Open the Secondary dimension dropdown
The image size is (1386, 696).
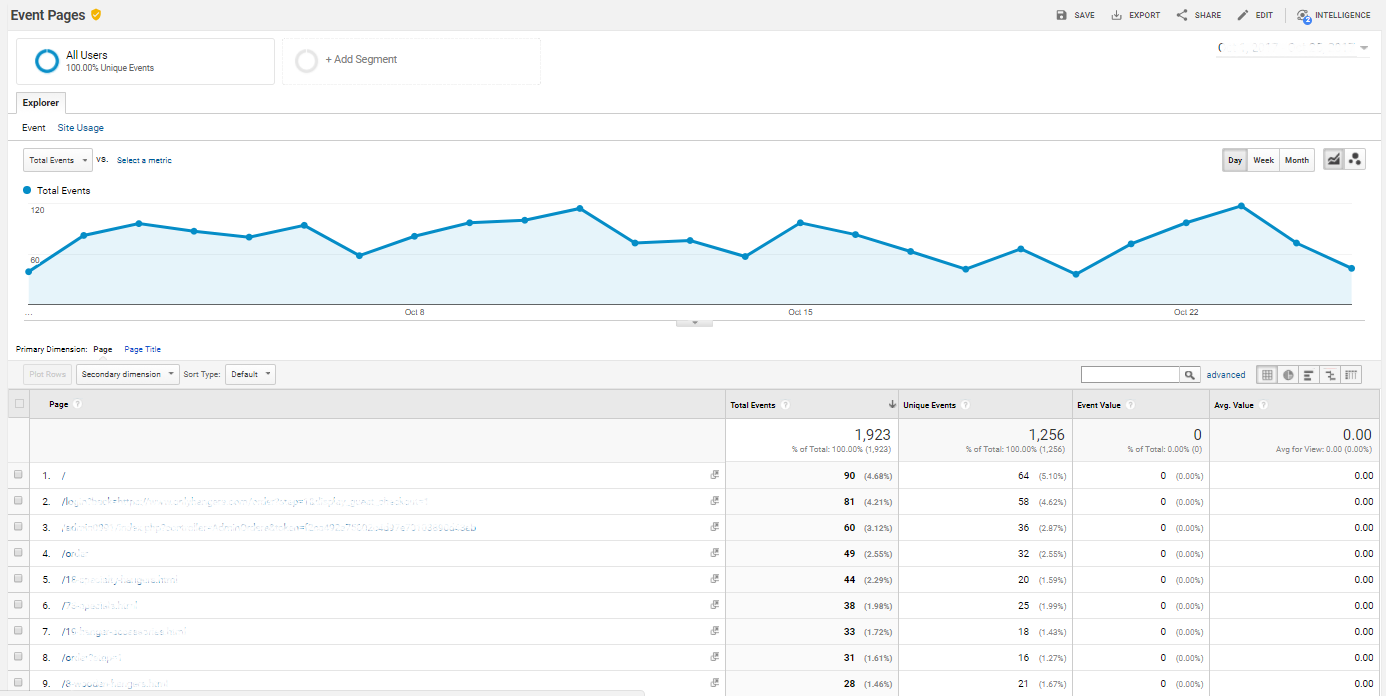pyautogui.click(x=128, y=374)
